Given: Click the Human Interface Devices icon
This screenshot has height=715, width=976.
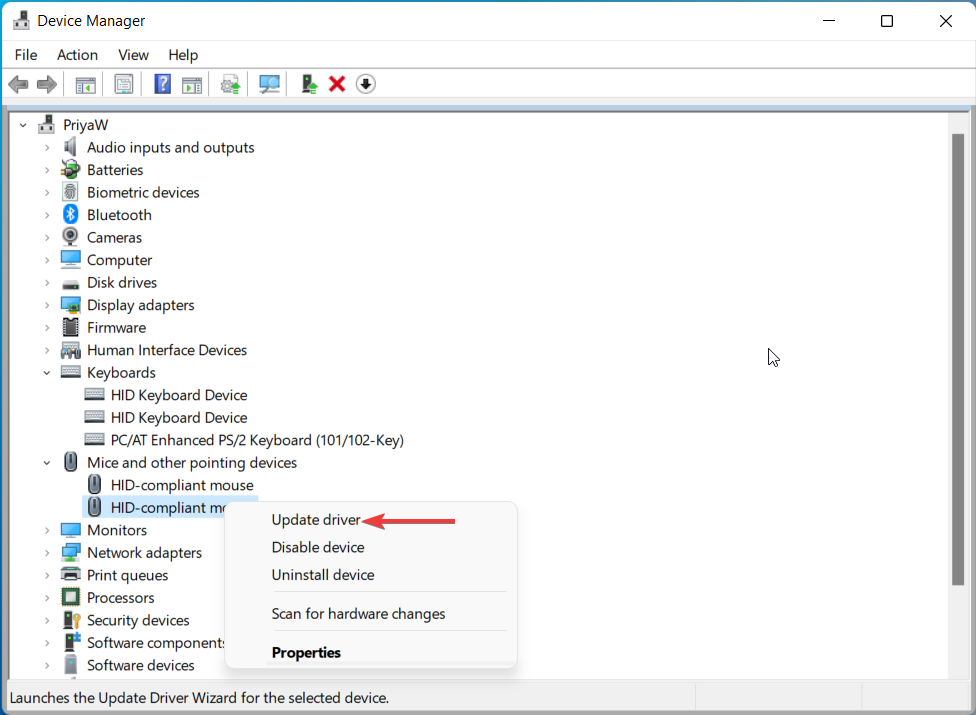Looking at the screenshot, I should click(70, 350).
